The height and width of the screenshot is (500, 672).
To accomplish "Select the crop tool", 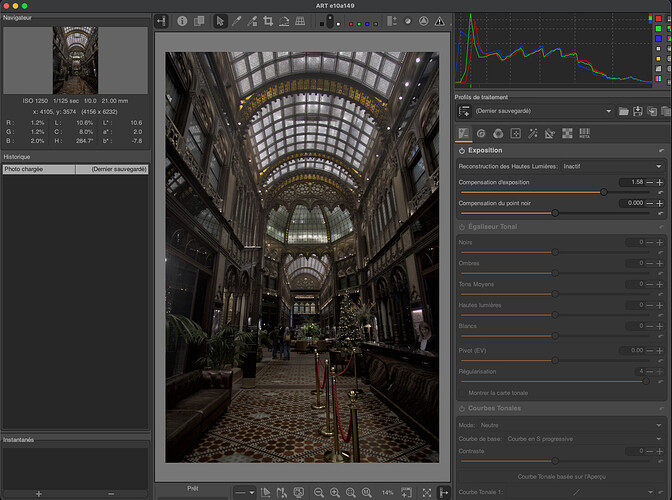I will point(268,21).
